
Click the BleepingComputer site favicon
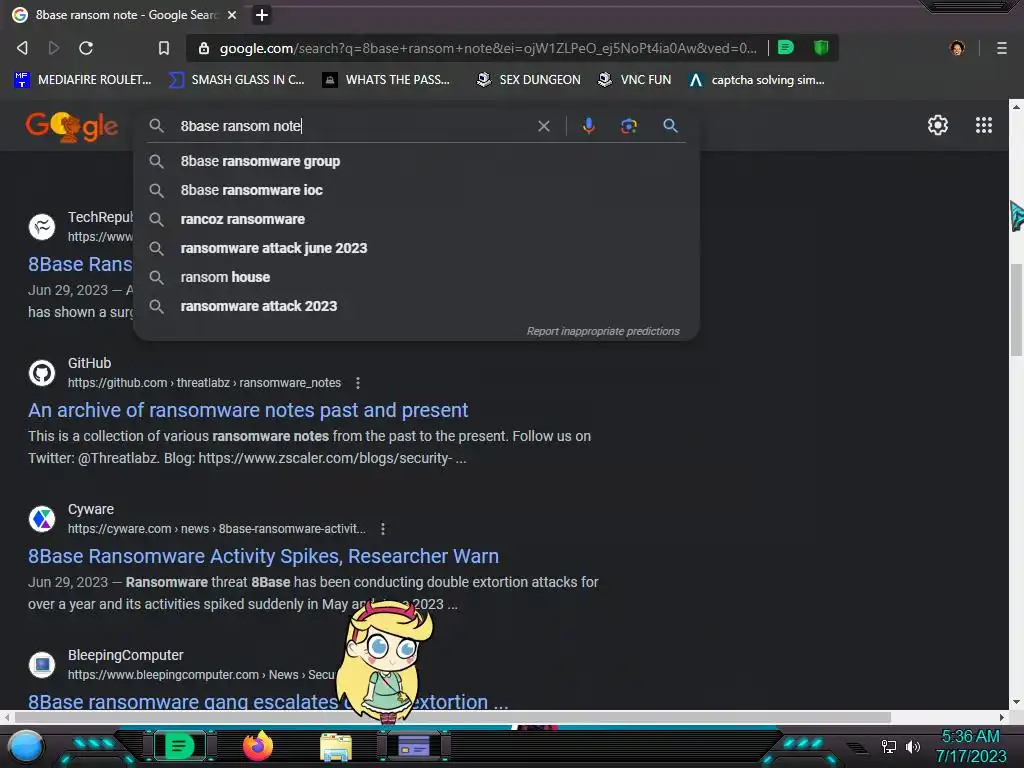(x=42, y=665)
